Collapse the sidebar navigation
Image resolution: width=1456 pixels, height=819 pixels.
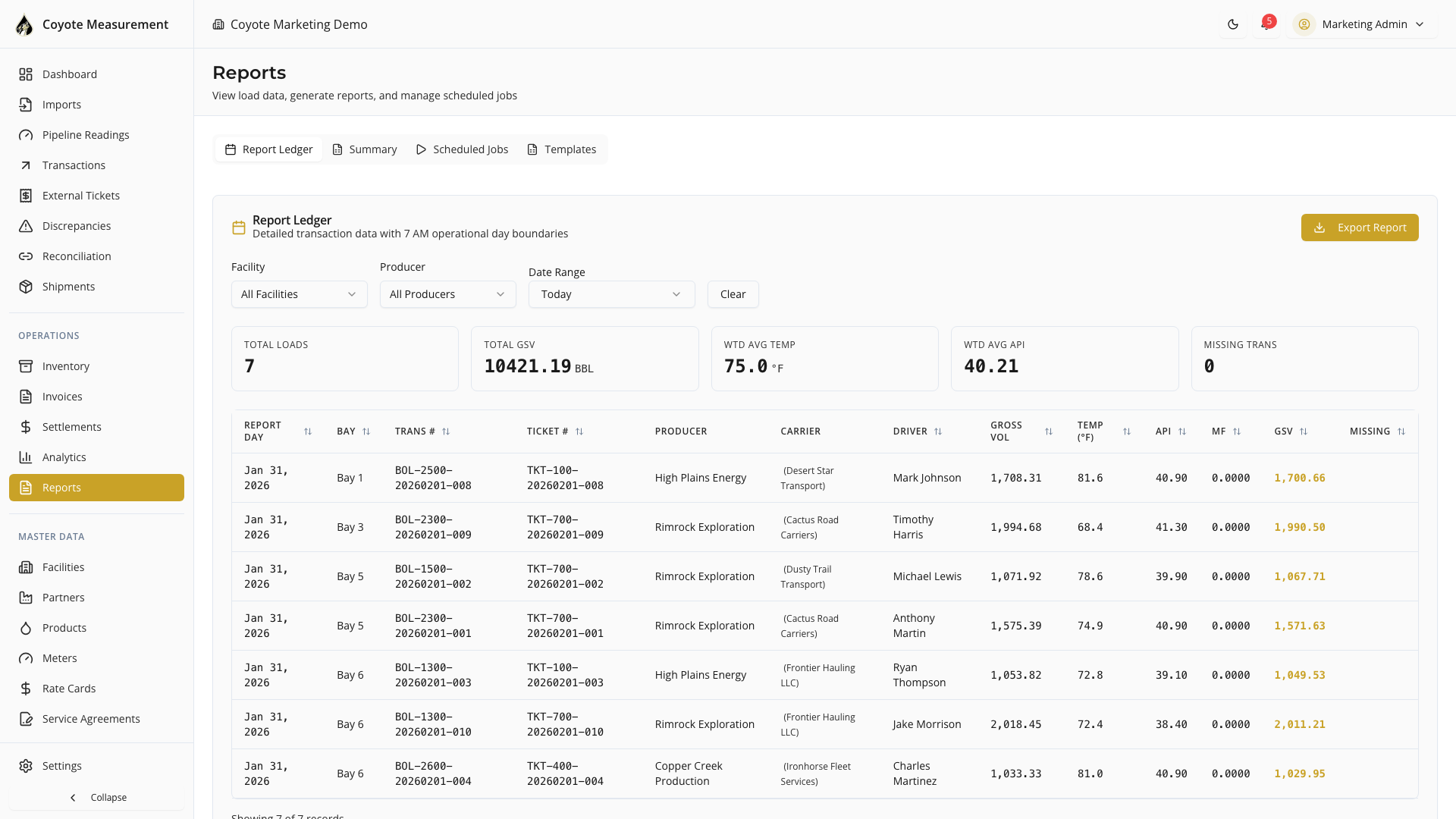97,798
